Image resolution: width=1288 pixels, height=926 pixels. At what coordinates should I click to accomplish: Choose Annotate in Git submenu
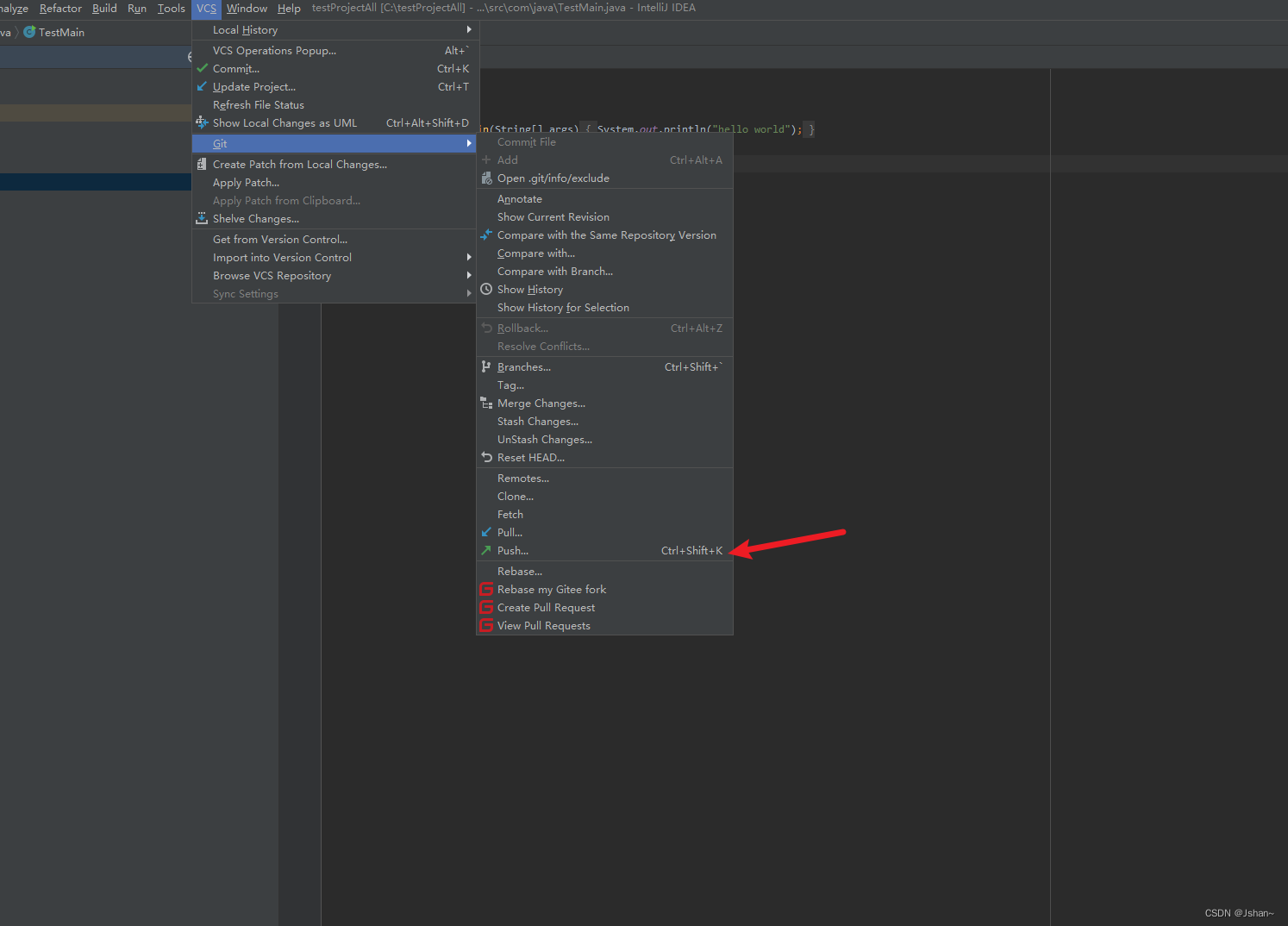tap(604, 198)
